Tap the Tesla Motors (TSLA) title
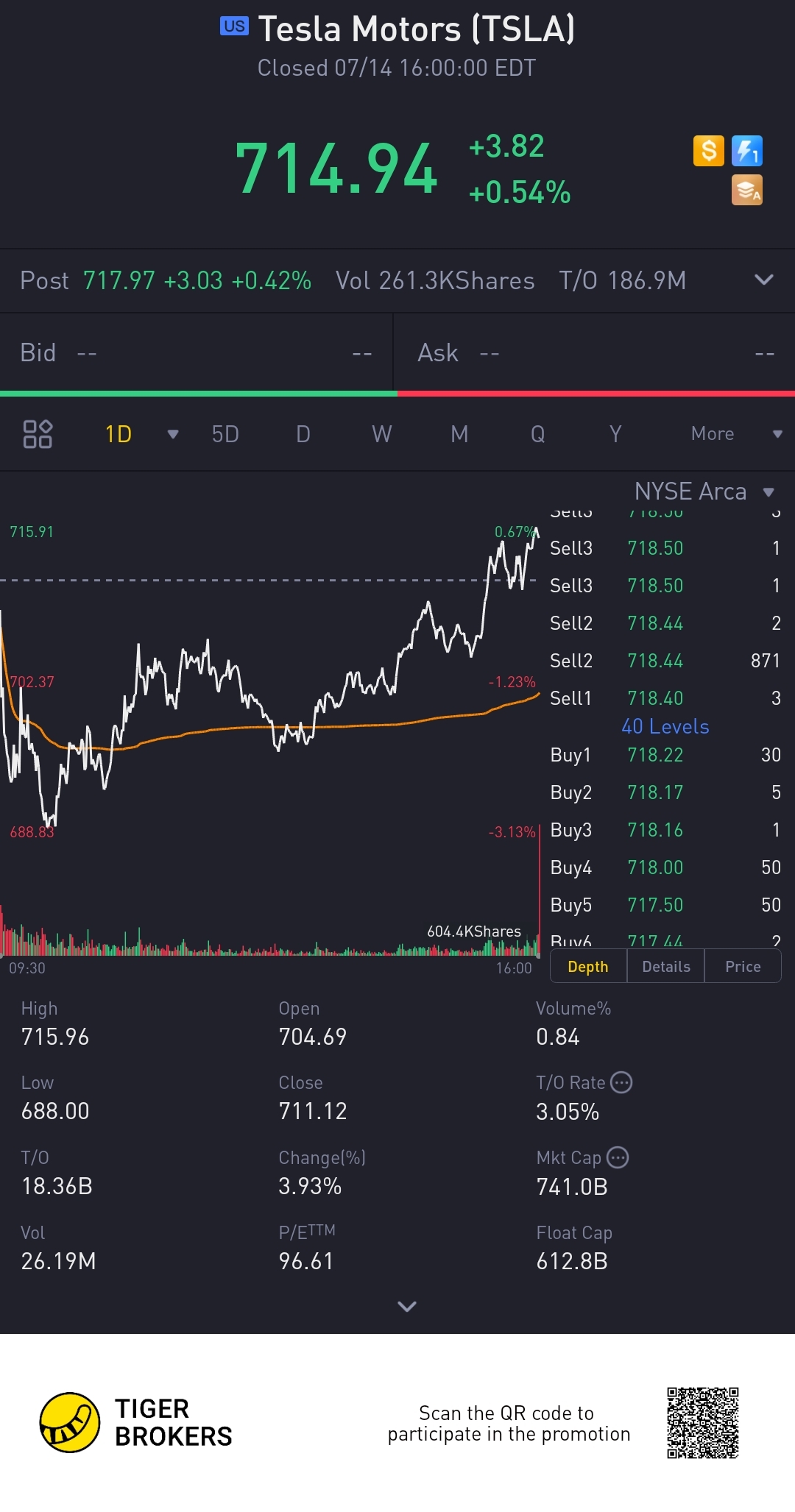Image resolution: width=795 pixels, height=1512 pixels. [417, 29]
